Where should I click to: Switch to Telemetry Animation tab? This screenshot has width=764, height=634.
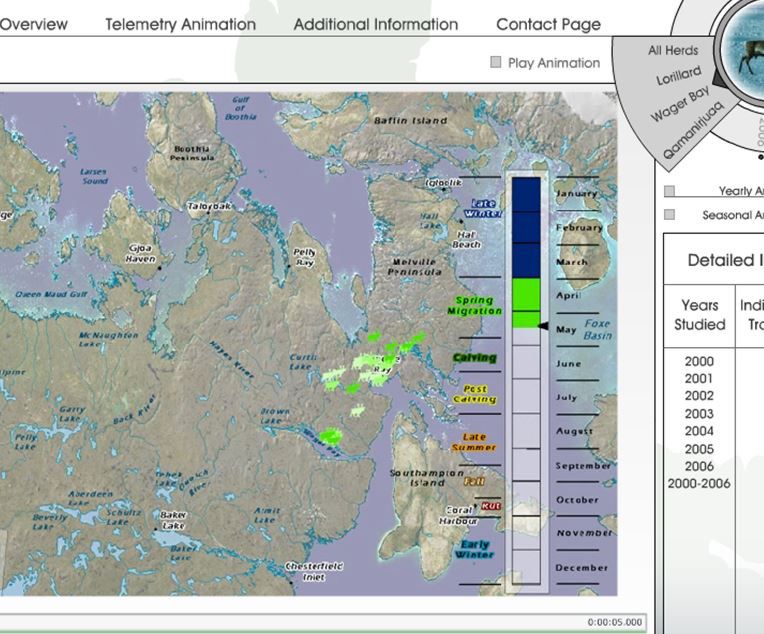[x=180, y=24]
